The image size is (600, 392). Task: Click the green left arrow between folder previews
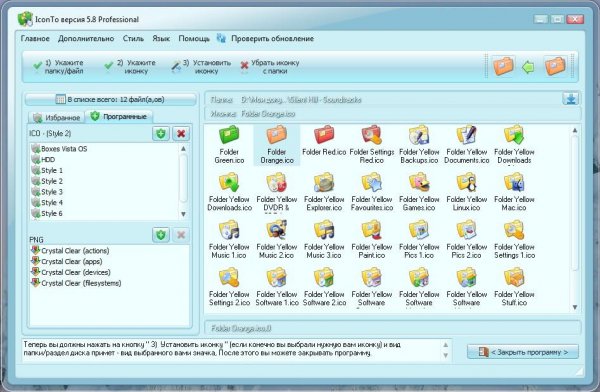(528, 67)
